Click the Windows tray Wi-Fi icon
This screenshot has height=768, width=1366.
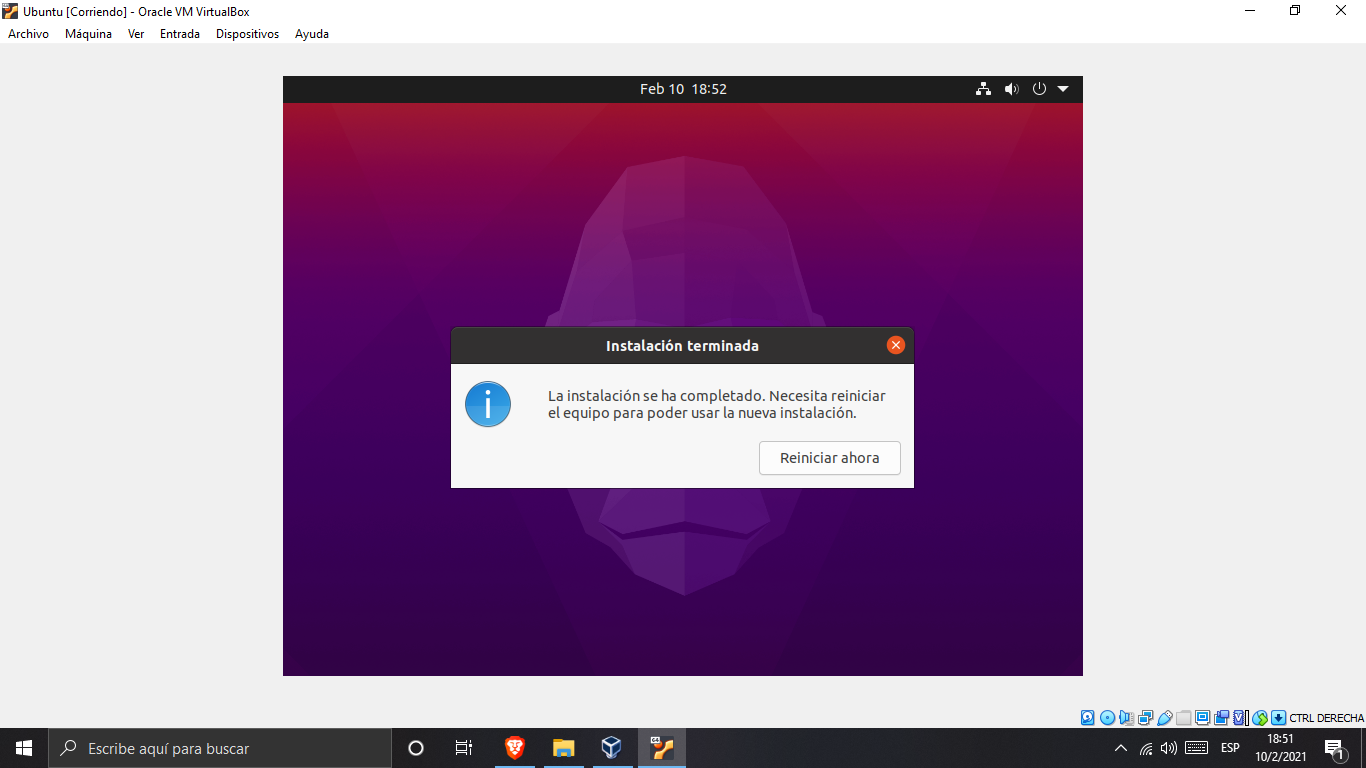click(x=1146, y=748)
